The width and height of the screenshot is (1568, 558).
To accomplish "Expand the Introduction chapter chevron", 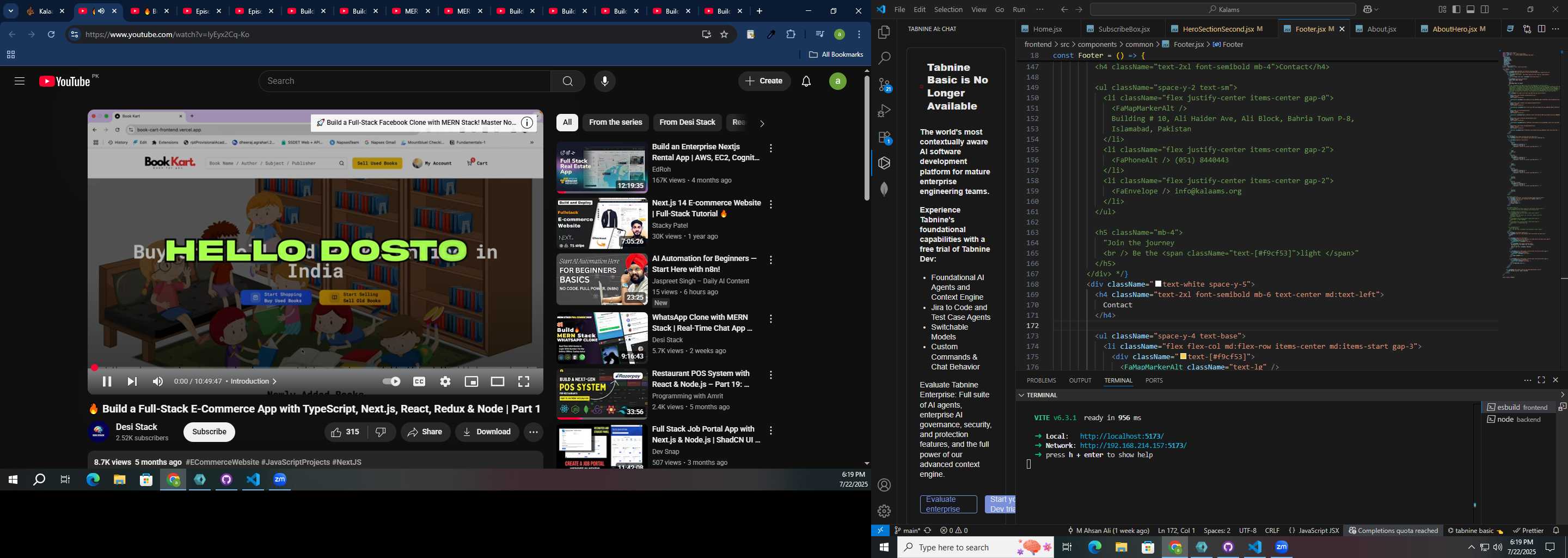I will tap(274, 381).
